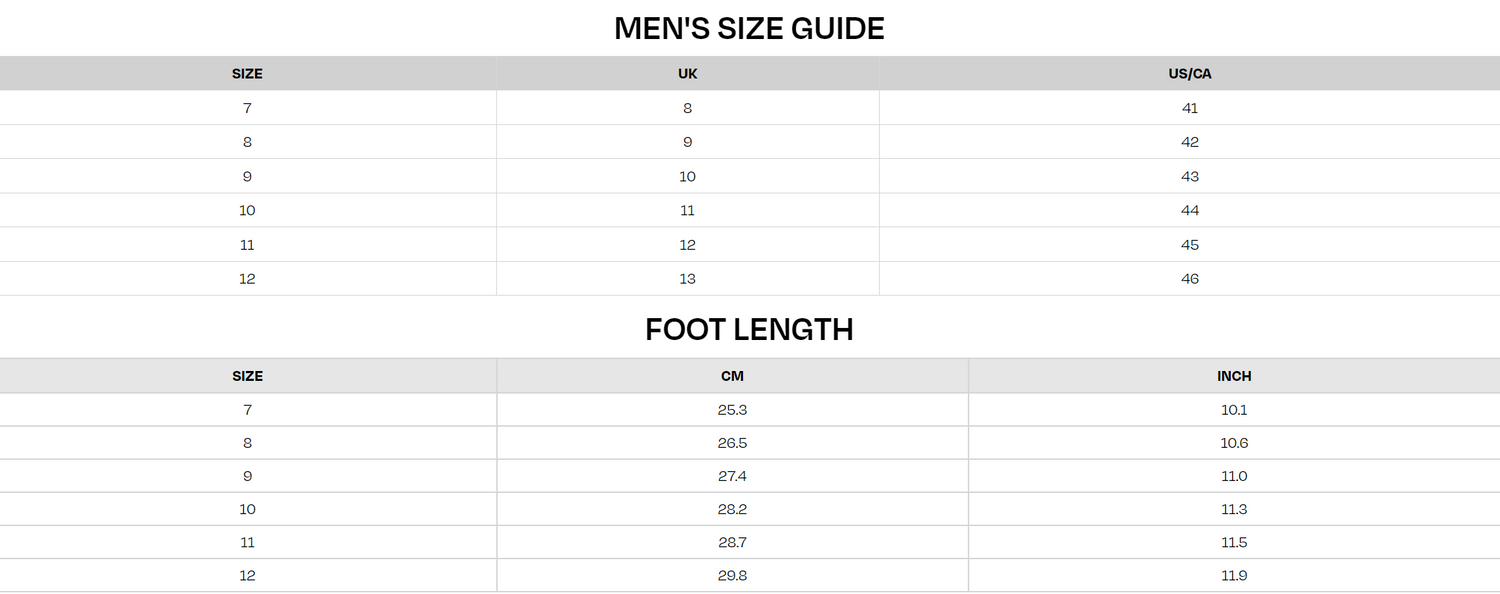Viewport: 1500px width, 594px height.
Task: Click the 26.5 cm cell
Action: (x=732, y=443)
